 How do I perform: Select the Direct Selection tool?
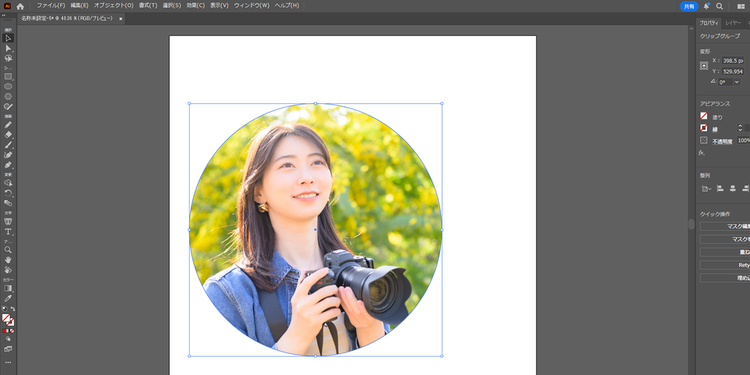(x=8, y=48)
